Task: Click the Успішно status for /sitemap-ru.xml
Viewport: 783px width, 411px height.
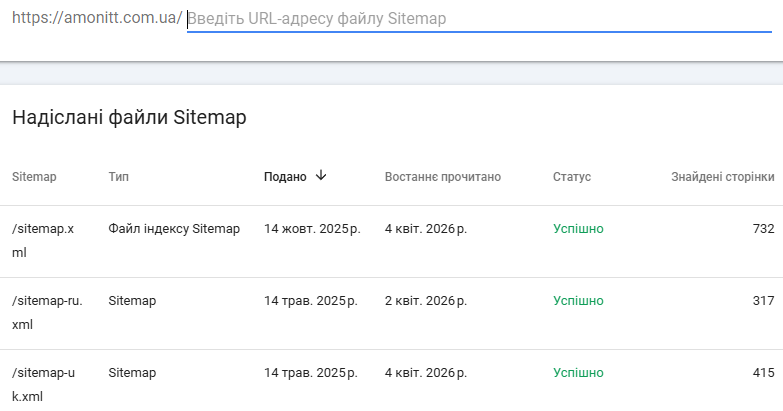Action: pyautogui.click(x=578, y=301)
